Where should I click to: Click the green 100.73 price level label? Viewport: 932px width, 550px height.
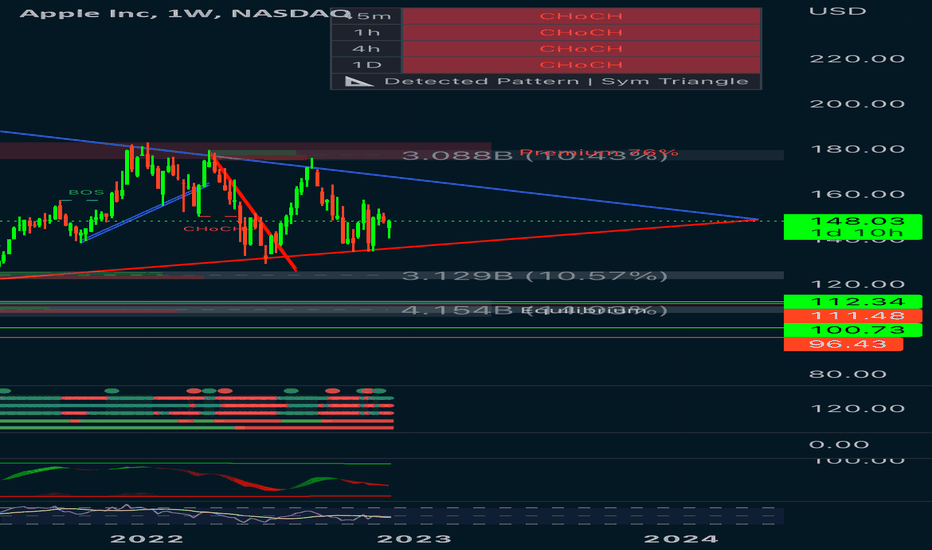(853, 330)
